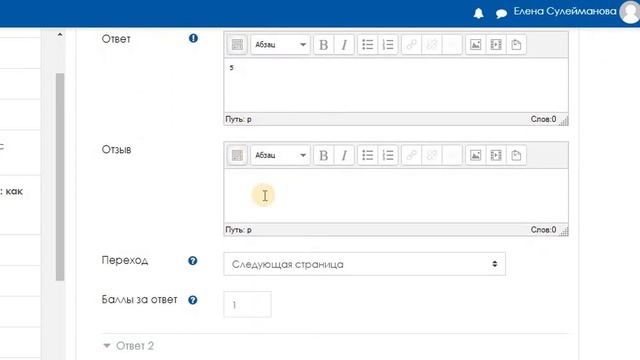Image resolution: width=640 pixels, height=360 pixels.
Task: Insert numbered list in the Отзыв editor
Action: click(388, 155)
